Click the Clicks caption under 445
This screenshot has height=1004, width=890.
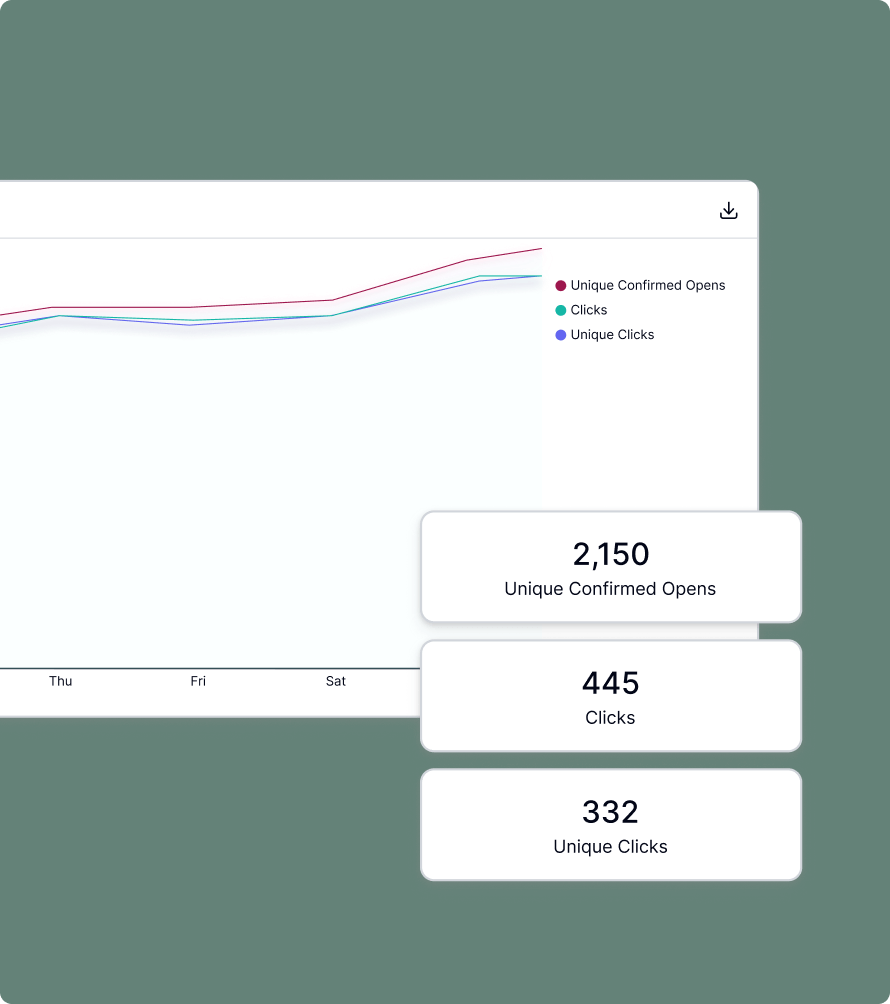(x=610, y=718)
